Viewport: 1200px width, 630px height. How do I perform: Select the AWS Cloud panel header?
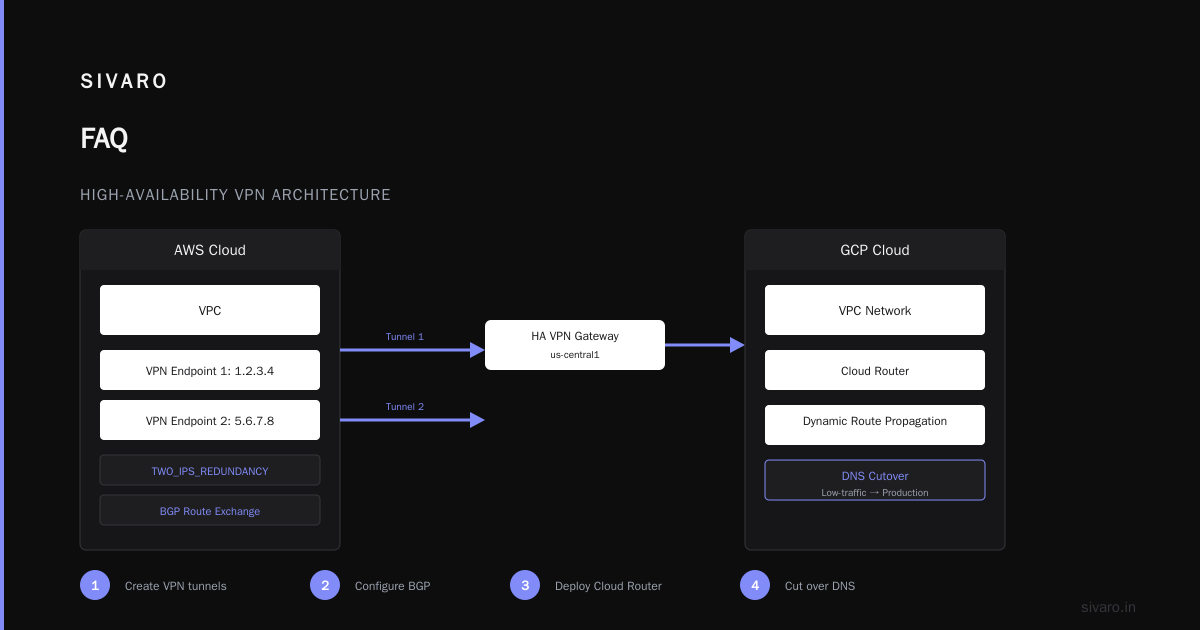(210, 250)
